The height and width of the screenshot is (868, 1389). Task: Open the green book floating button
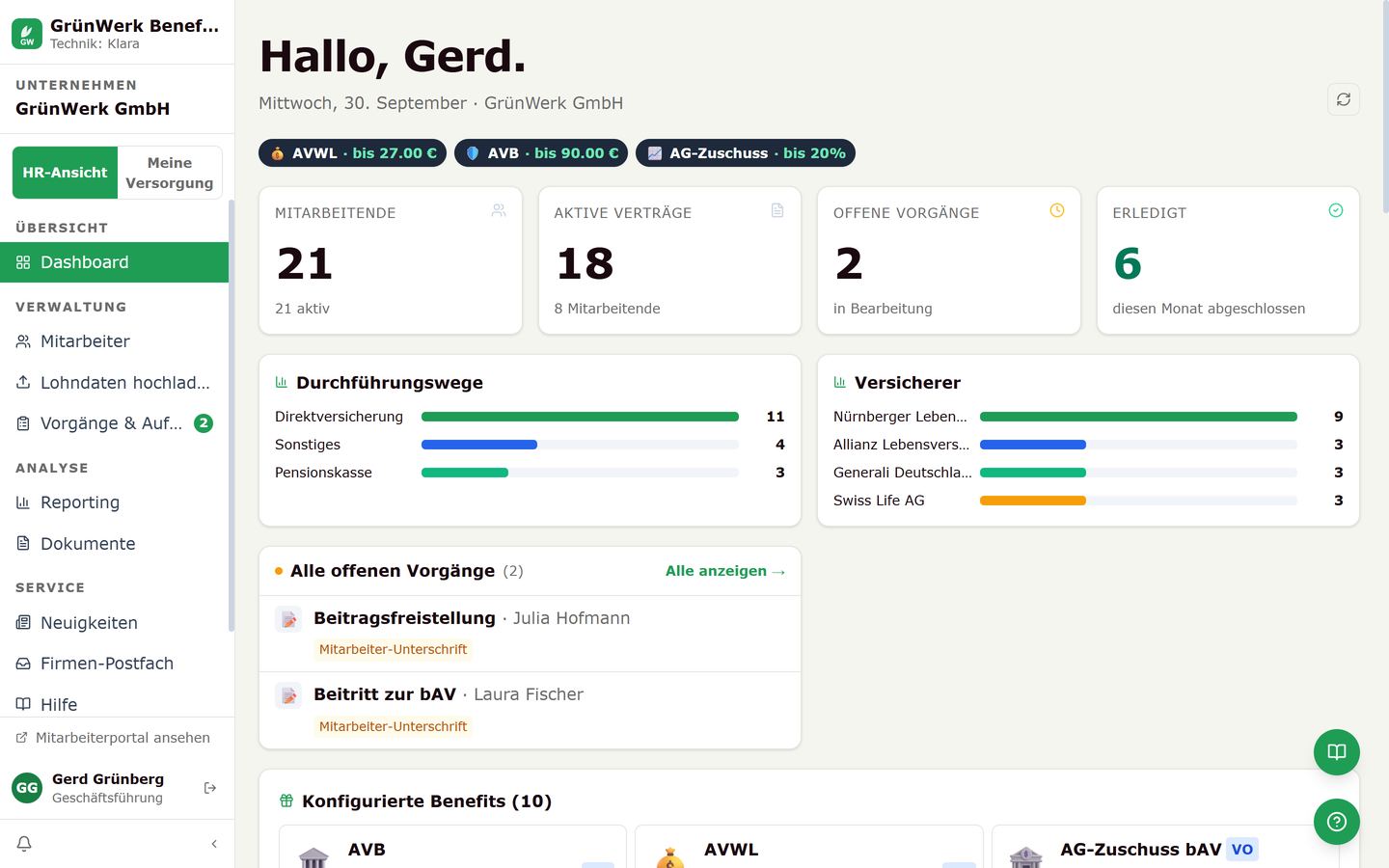(1337, 752)
